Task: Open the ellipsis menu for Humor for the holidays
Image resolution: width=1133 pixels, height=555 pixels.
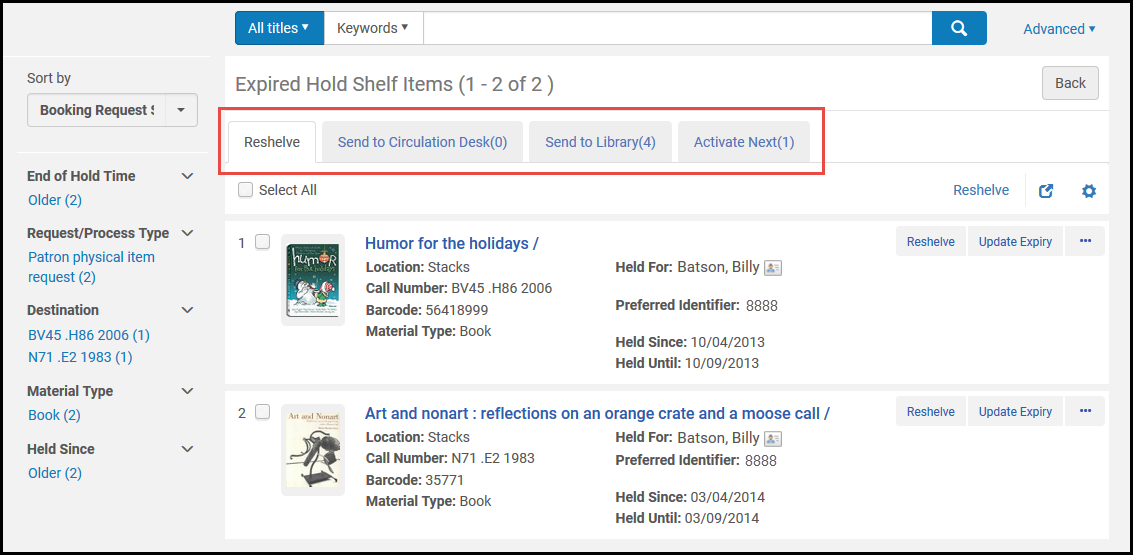Action: 1085,241
